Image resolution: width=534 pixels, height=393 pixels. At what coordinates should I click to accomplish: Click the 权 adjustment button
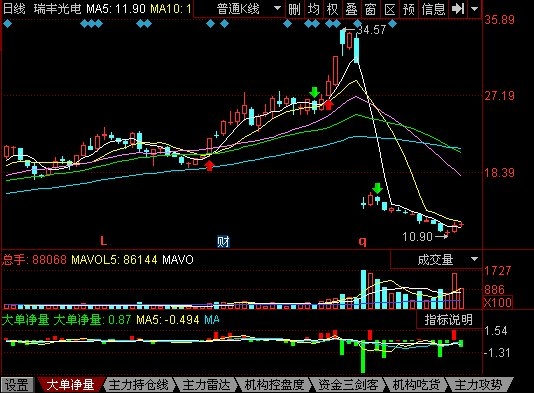(332, 9)
